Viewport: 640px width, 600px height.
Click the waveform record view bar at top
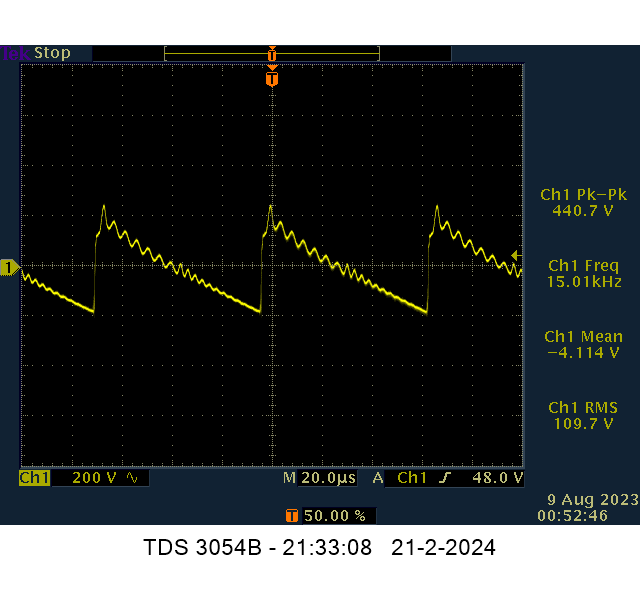pos(271,52)
